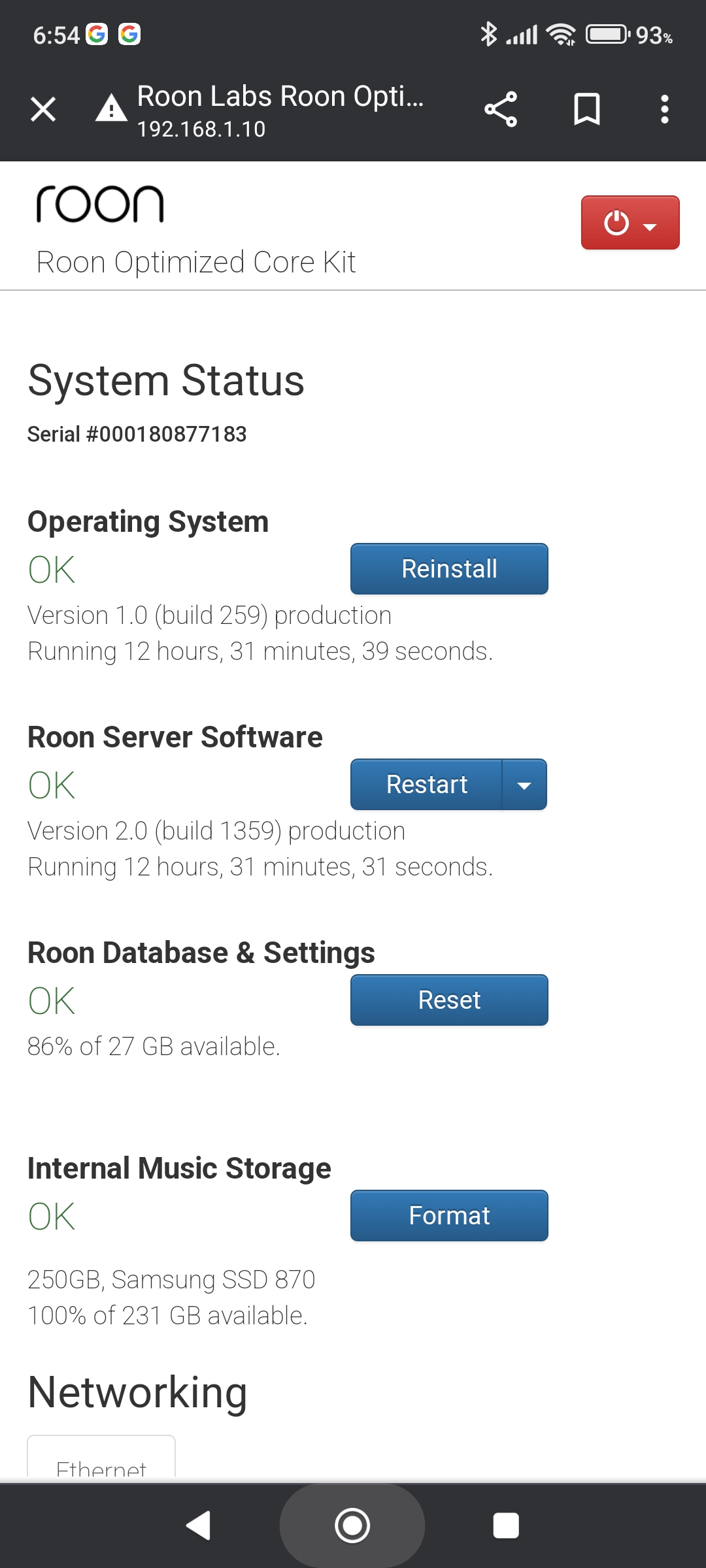The width and height of the screenshot is (706, 1568).
Task: Restart the Roon Server Software
Action: tap(426, 785)
